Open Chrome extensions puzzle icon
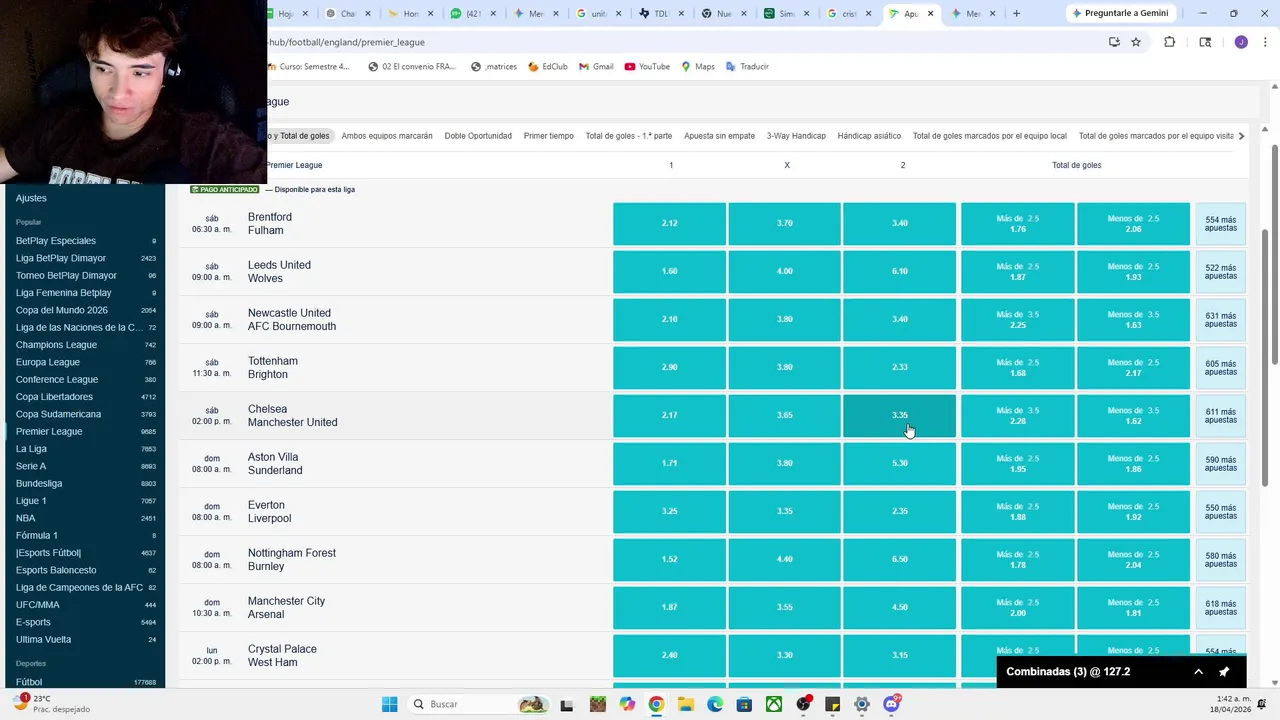This screenshot has width=1280, height=720. click(x=1169, y=42)
